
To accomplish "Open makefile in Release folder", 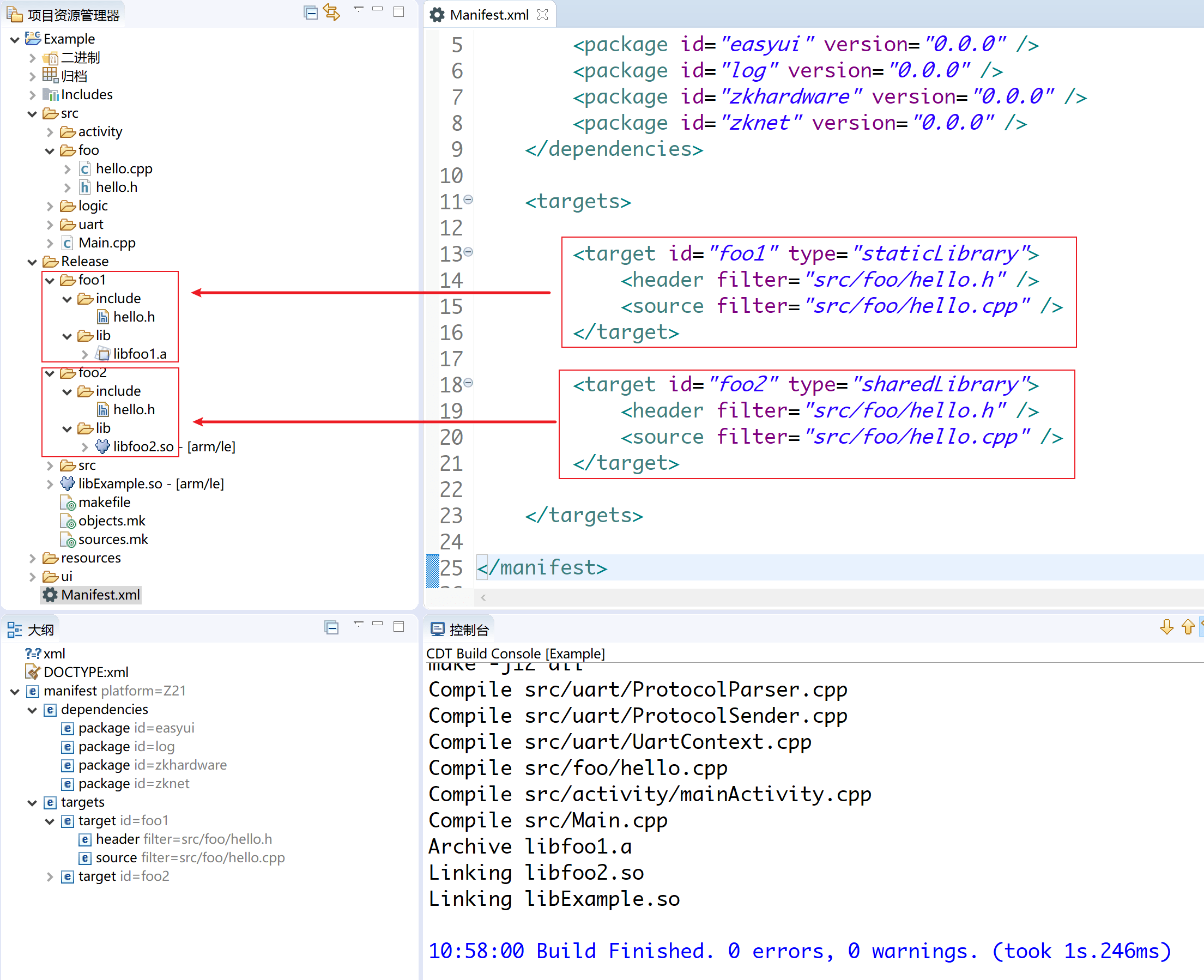I will point(104,502).
